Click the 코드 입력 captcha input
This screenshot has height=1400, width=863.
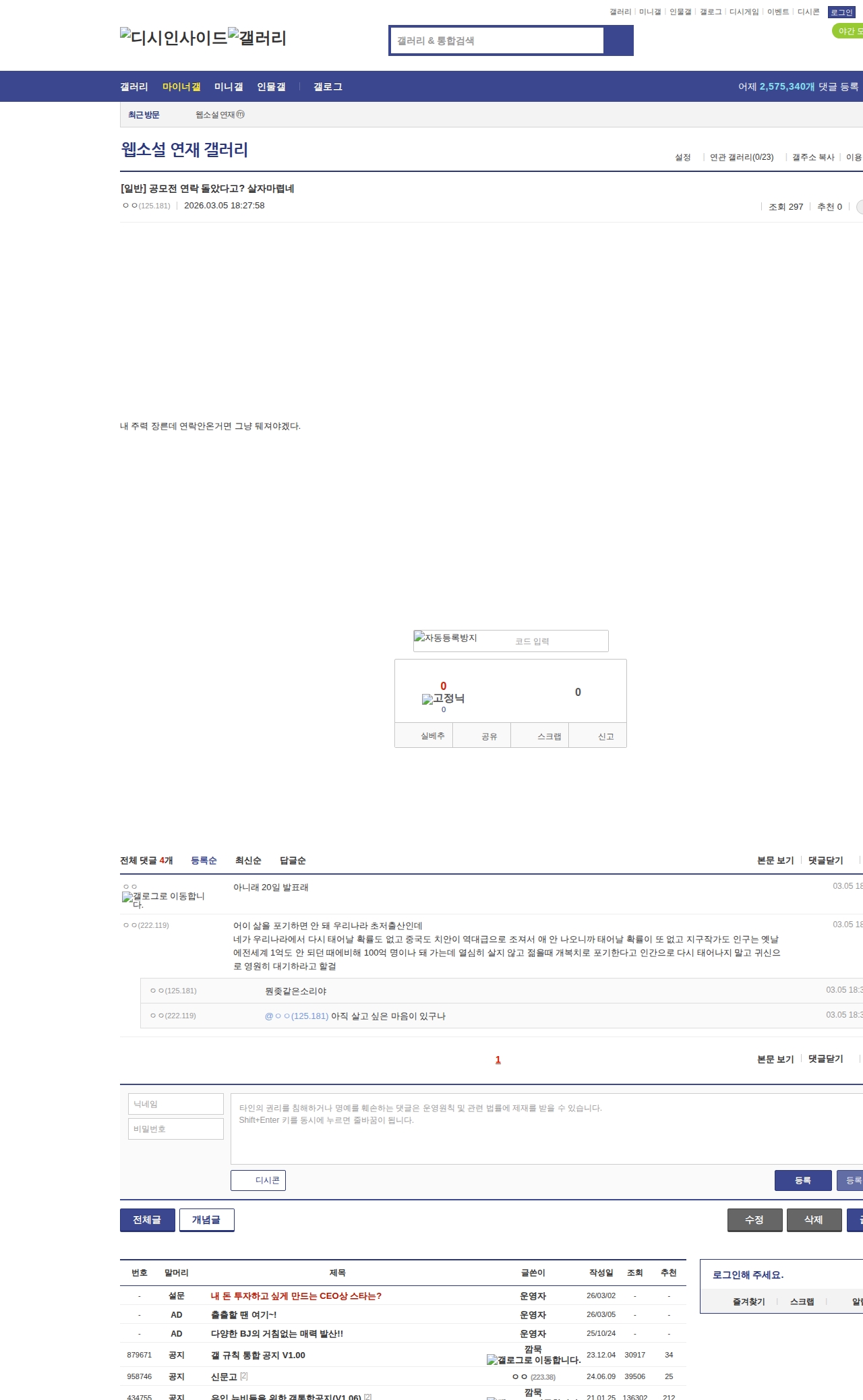coord(557,641)
